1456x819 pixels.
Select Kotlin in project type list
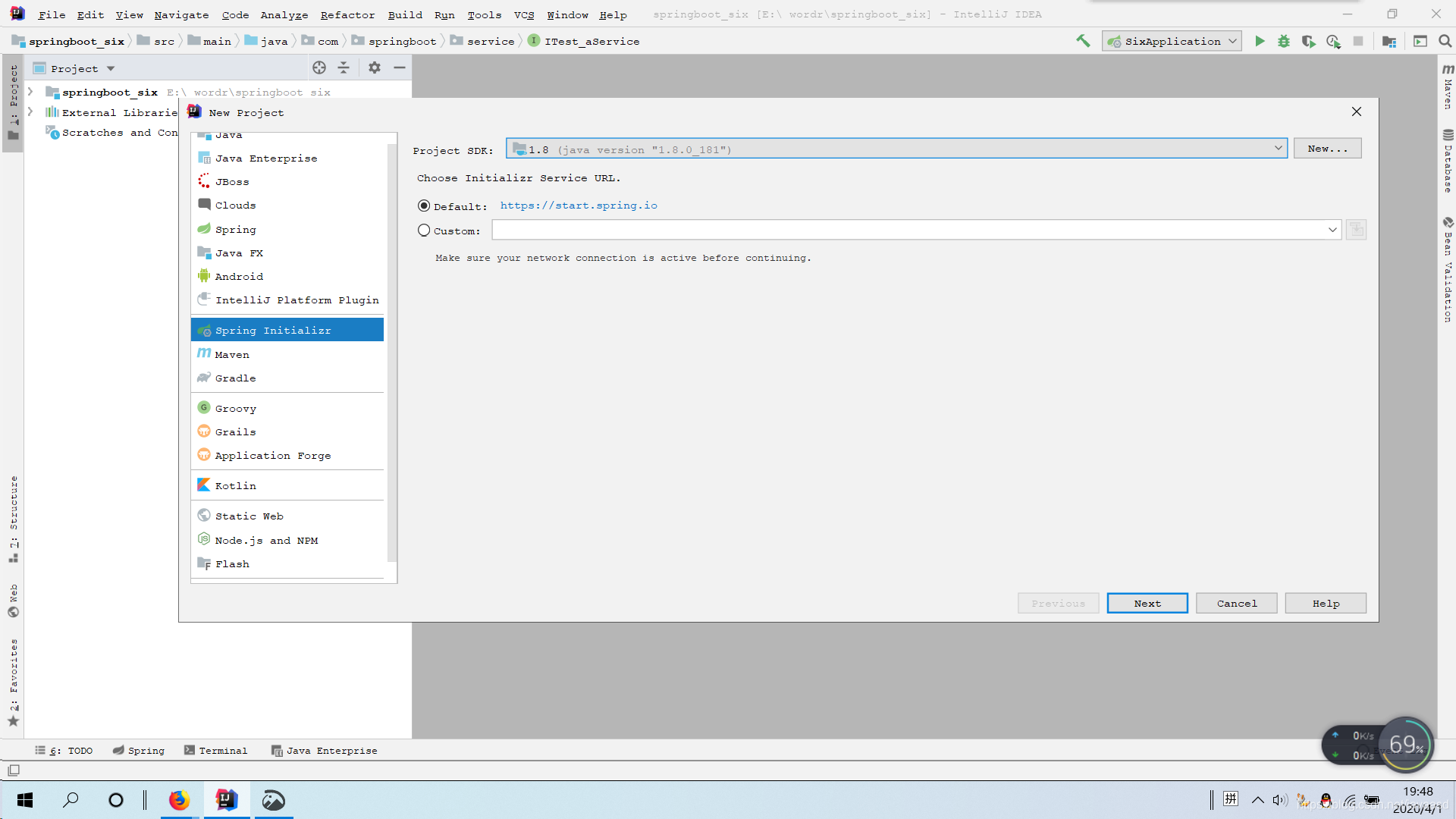click(x=287, y=485)
